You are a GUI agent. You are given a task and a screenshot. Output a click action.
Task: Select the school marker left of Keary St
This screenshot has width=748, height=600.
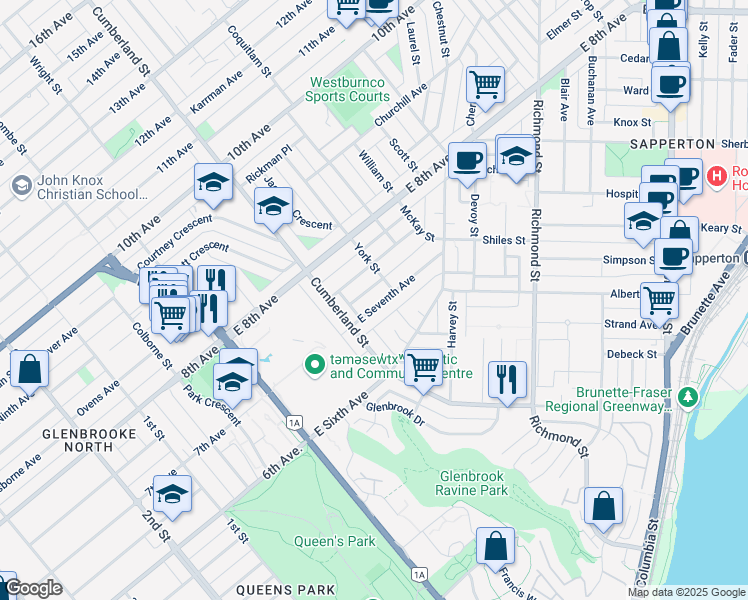(643, 222)
